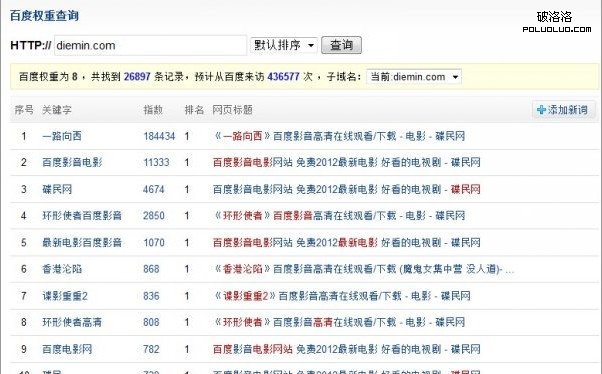Click the blue plus icon beside 添加新词
The image size is (602, 374).
(541, 110)
